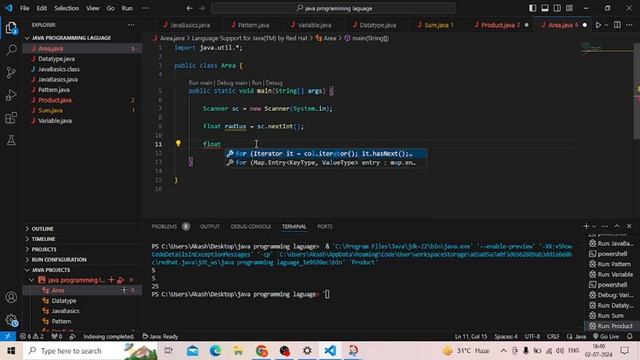This screenshot has height=360, width=640.
Task: Split the editor to the right
Action: 617,25
